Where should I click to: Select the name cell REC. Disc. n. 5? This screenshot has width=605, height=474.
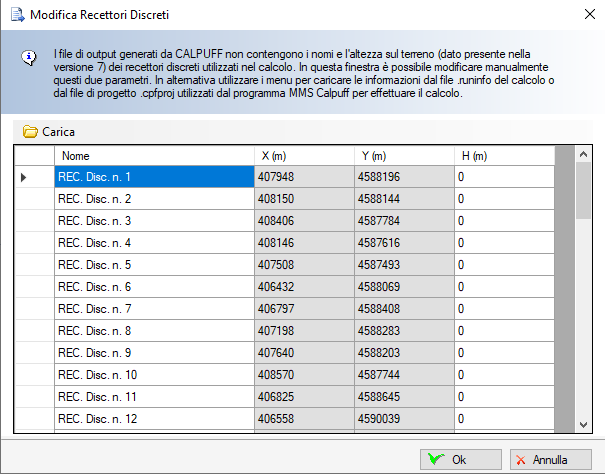[x=154, y=265]
